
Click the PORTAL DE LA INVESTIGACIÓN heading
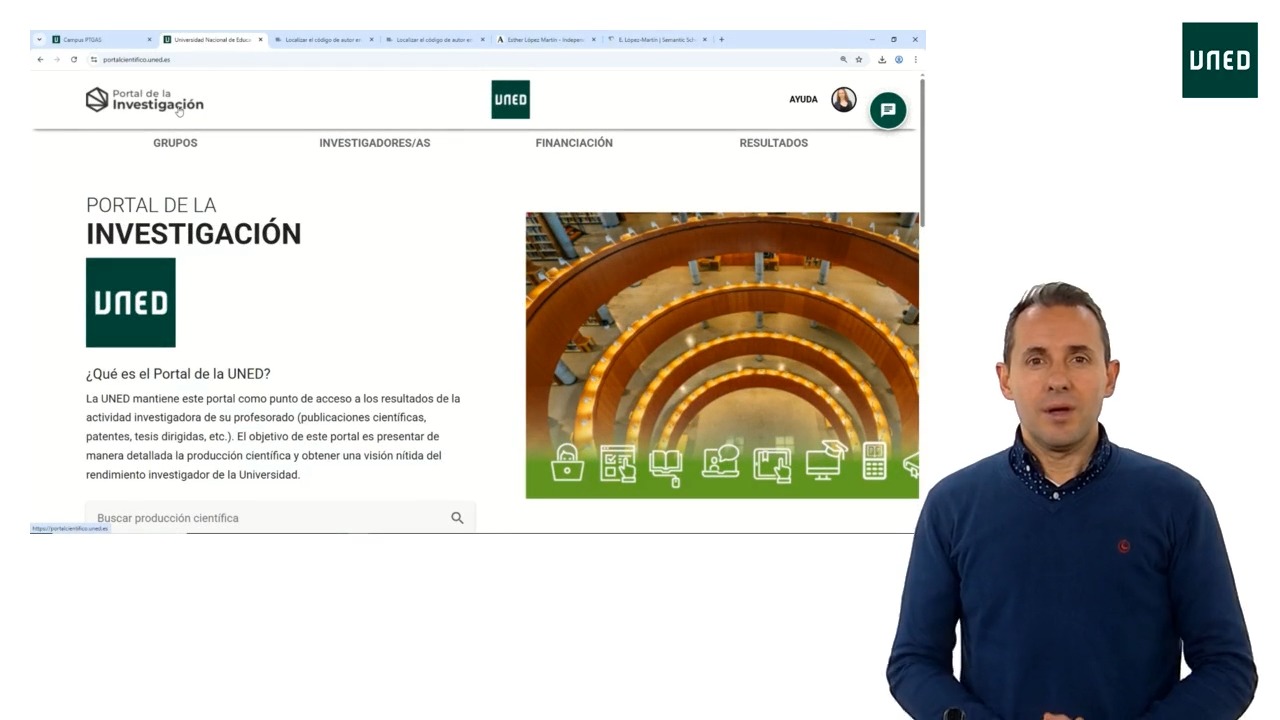(193, 221)
